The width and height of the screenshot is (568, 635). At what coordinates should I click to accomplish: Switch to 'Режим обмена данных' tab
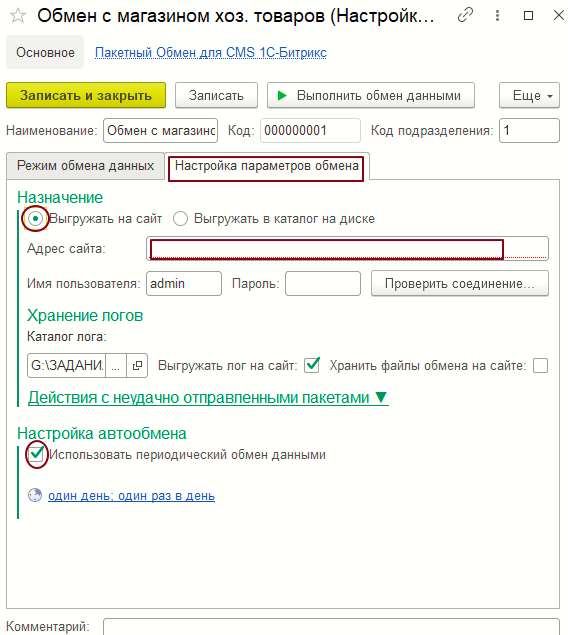pos(85,166)
